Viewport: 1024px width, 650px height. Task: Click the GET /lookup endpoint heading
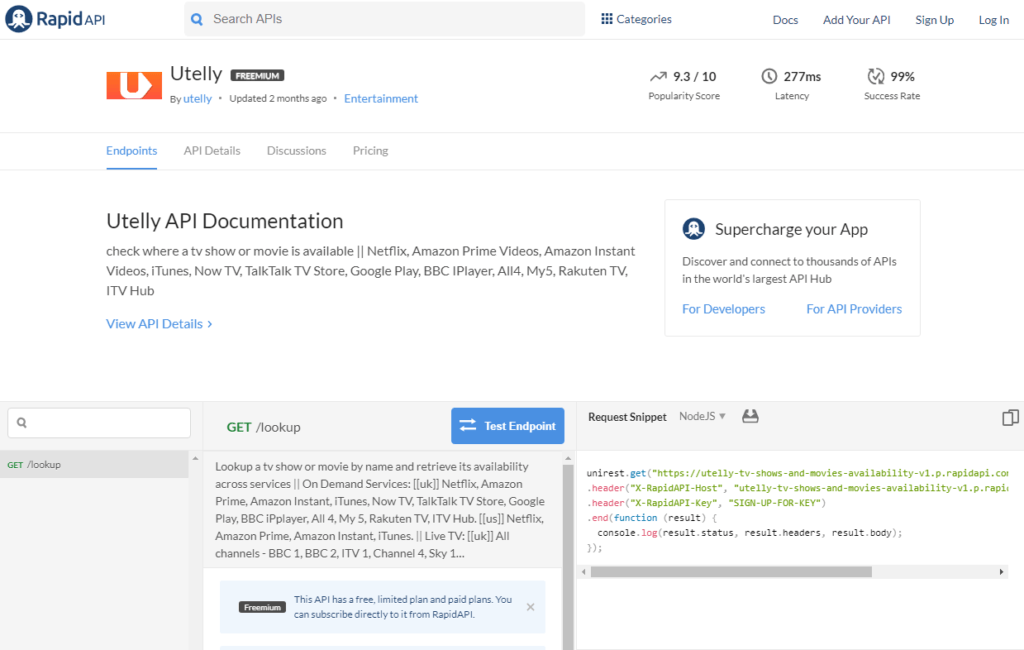[x=264, y=427]
